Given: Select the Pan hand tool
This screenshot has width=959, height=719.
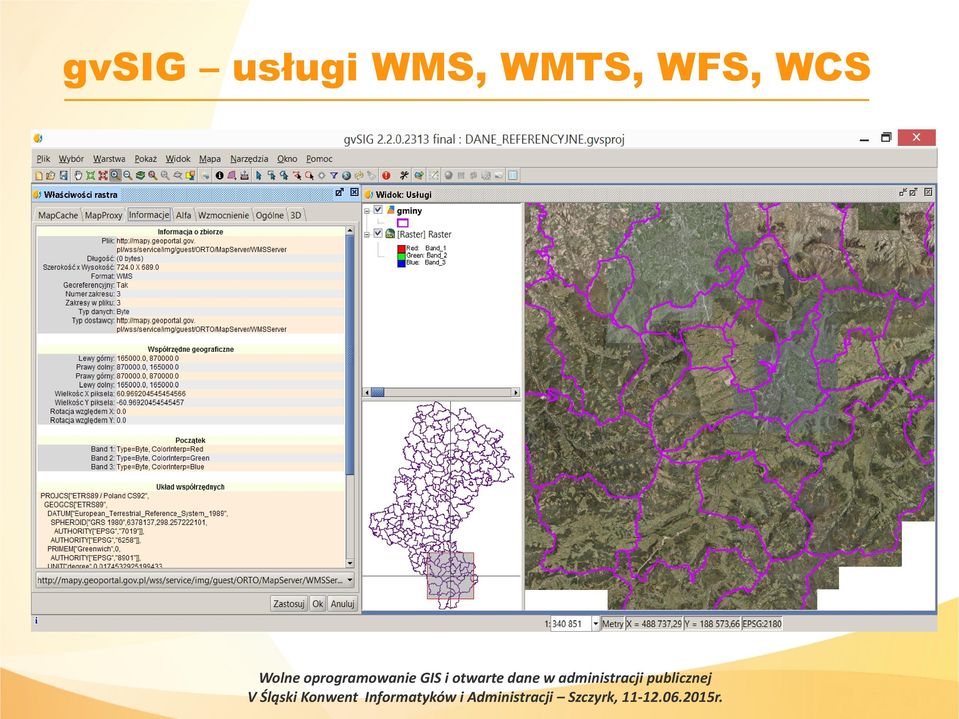Looking at the screenshot, I should click(78, 175).
